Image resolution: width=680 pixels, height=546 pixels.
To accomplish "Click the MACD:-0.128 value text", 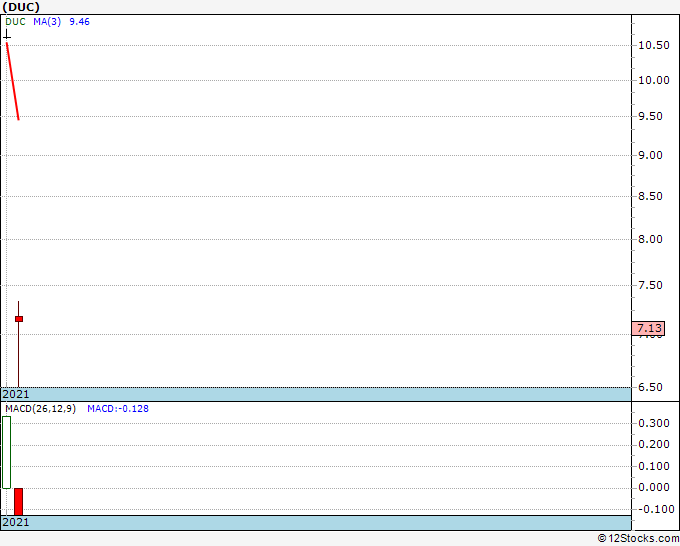I will pyautogui.click(x=118, y=409).
